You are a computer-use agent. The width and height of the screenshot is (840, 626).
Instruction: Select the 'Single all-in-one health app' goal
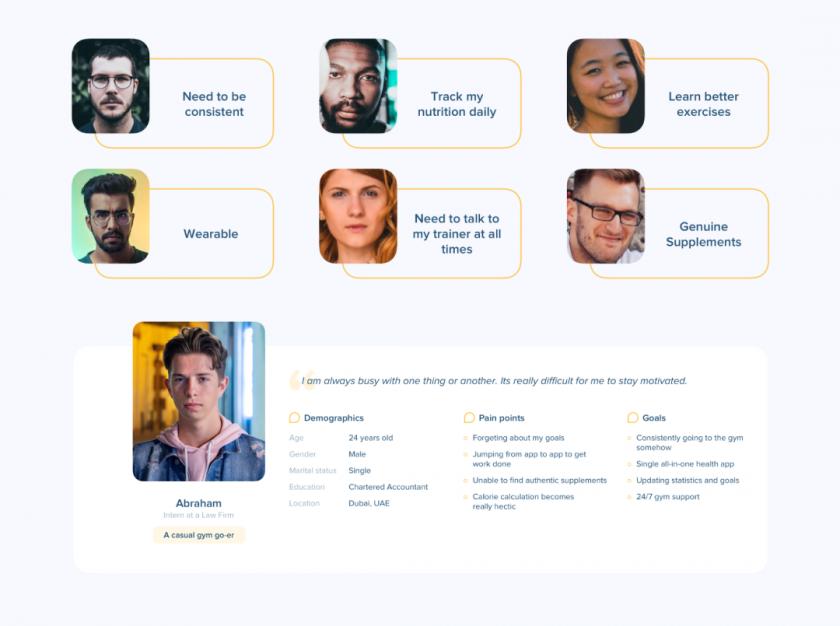685,464
